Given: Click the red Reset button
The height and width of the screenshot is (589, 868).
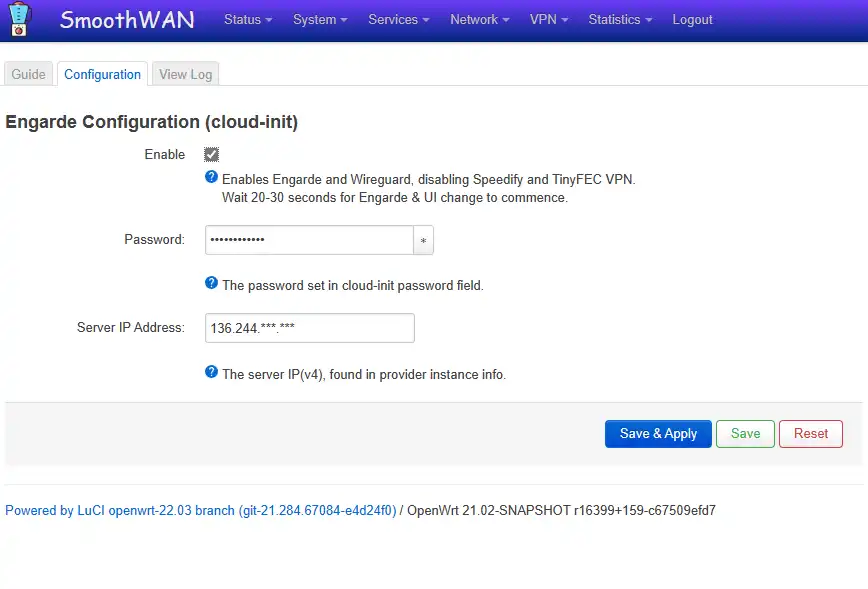Looking at the screenshot, I should pos(810,433).
